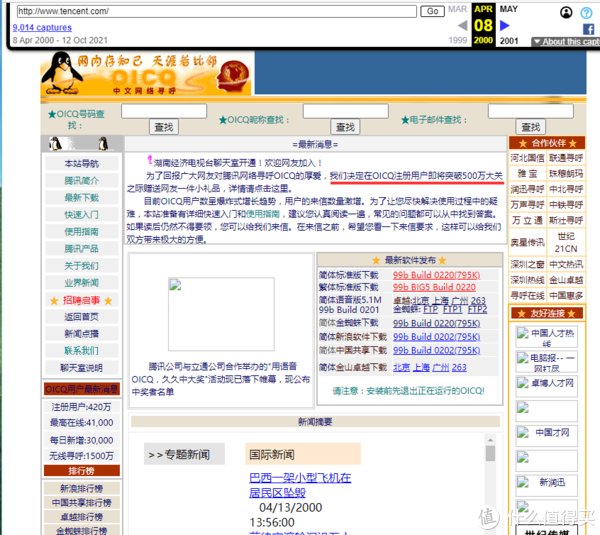Click the 电子邮件查找 input field
This screenshot has height=535, width=600.
point(531,111)
